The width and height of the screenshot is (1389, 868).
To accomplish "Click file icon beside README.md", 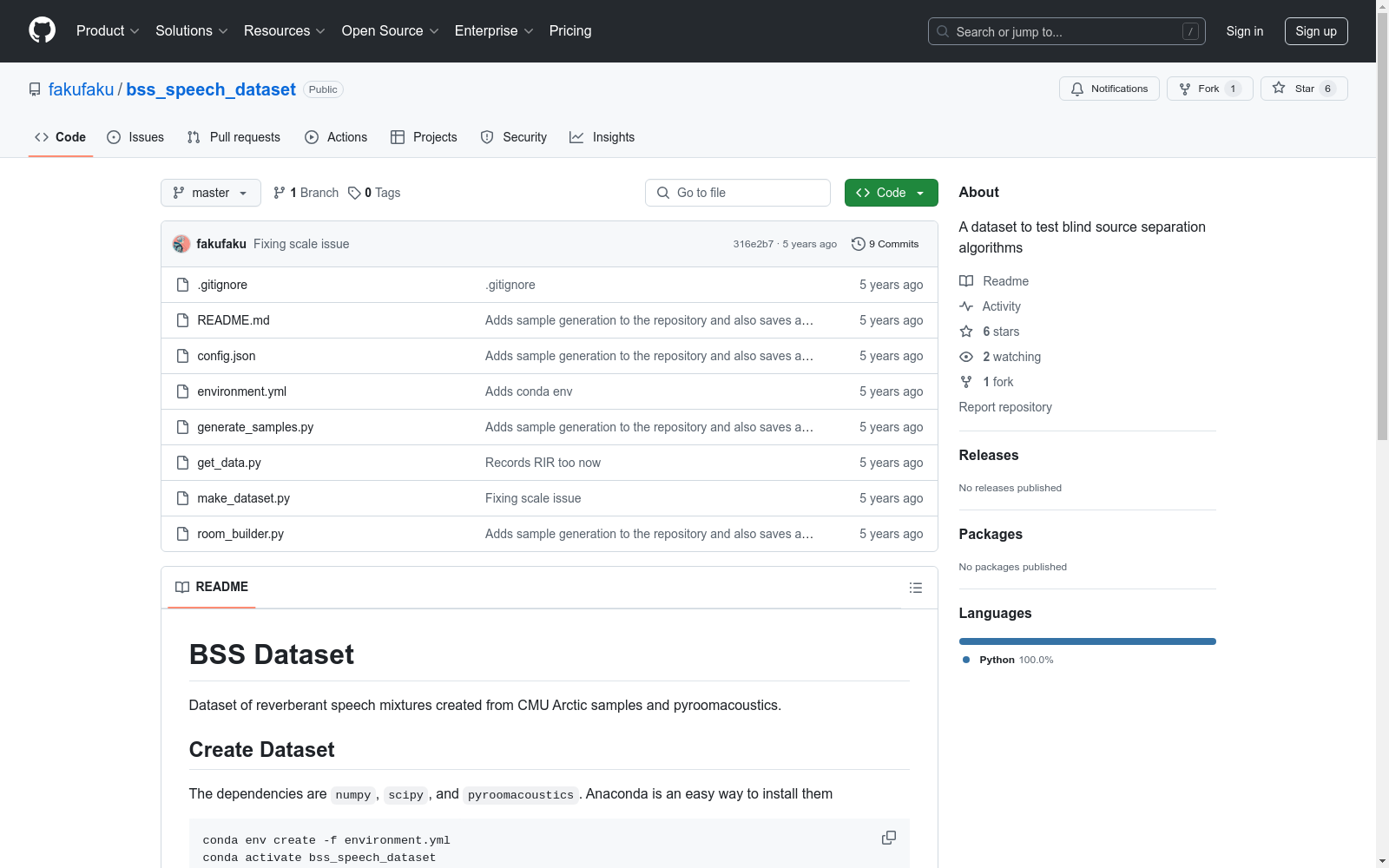I will coord(182,320).
